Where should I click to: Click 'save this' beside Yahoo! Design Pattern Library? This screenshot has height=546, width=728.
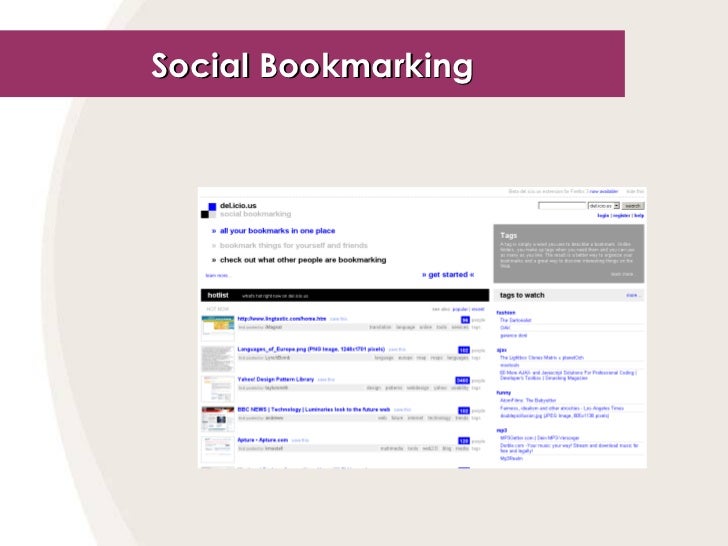pyautogui.click(x=326, y=380)
